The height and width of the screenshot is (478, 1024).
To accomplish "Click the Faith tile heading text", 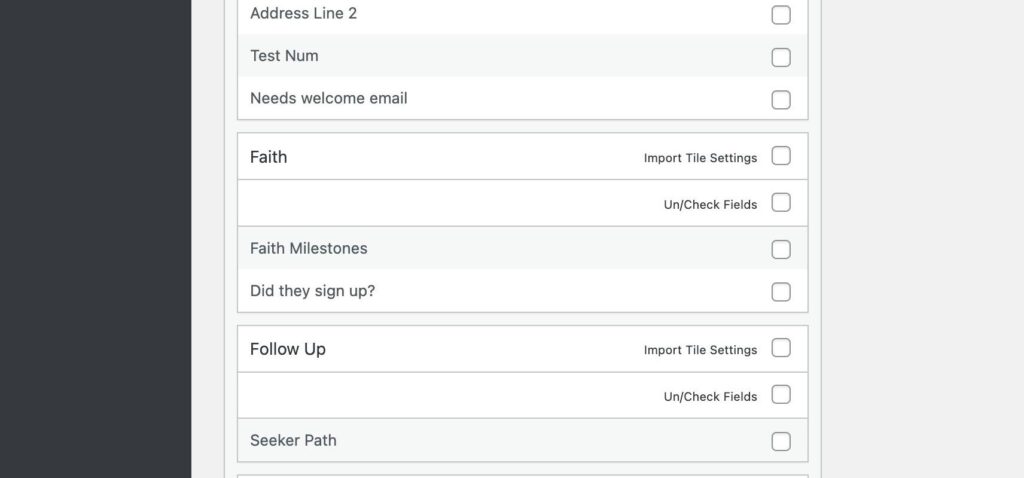I will [x=268, y=157].
